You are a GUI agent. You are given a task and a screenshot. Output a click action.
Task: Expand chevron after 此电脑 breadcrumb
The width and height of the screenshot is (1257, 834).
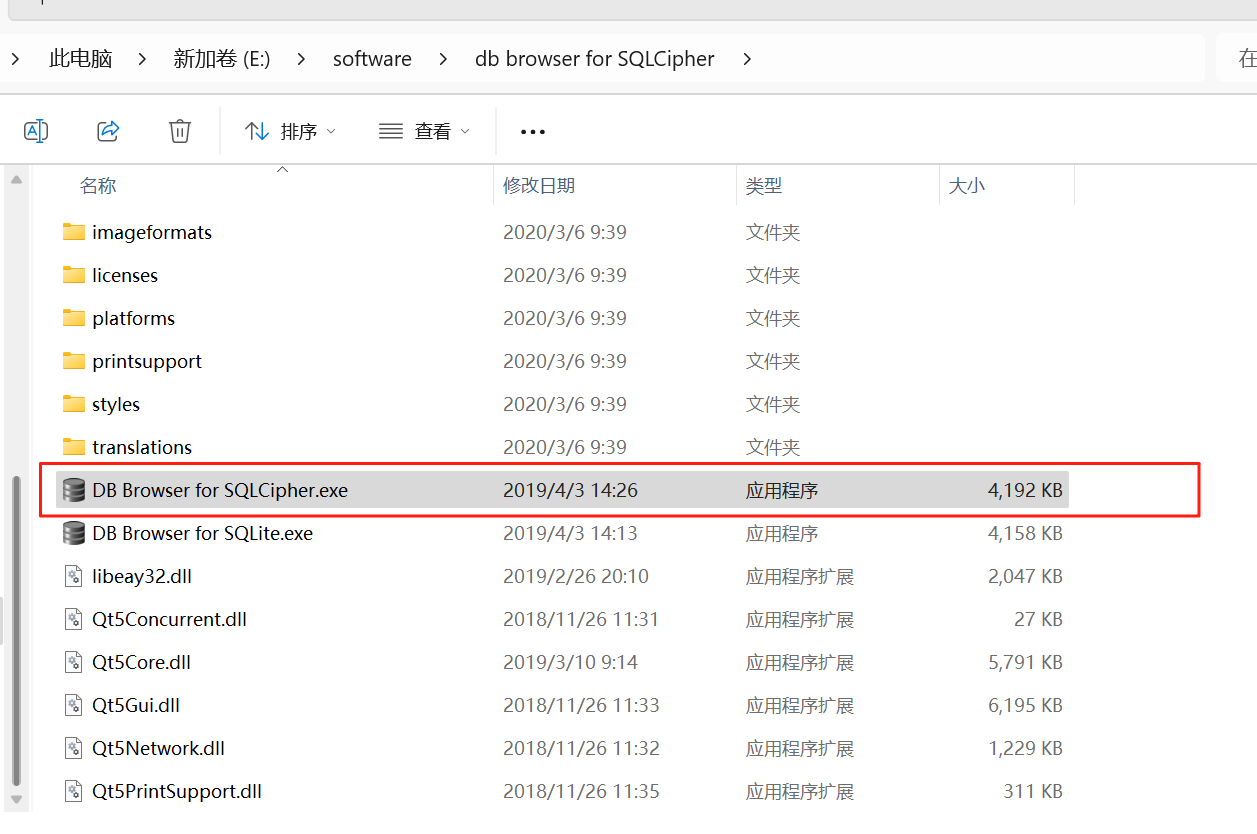pyautogui.click(x=142, y=59)
